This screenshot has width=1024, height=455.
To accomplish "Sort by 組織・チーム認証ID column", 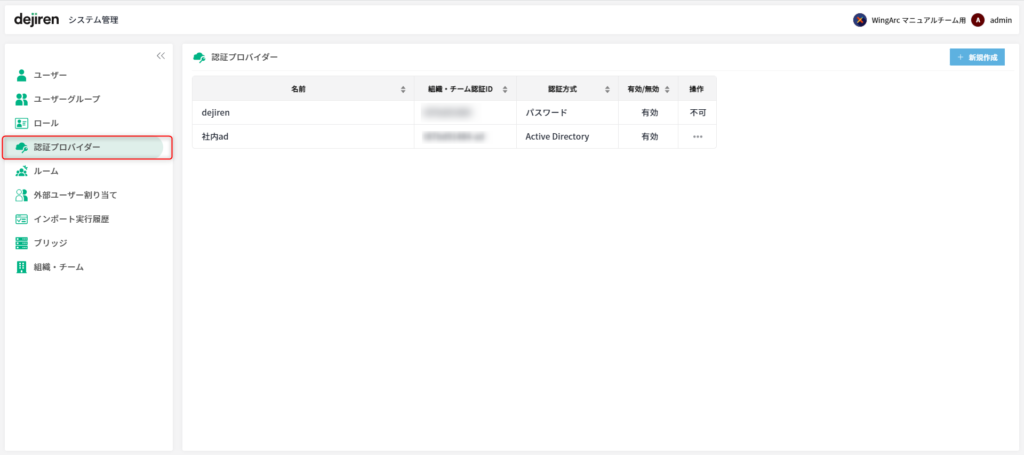I will click(x=506, y=89).
